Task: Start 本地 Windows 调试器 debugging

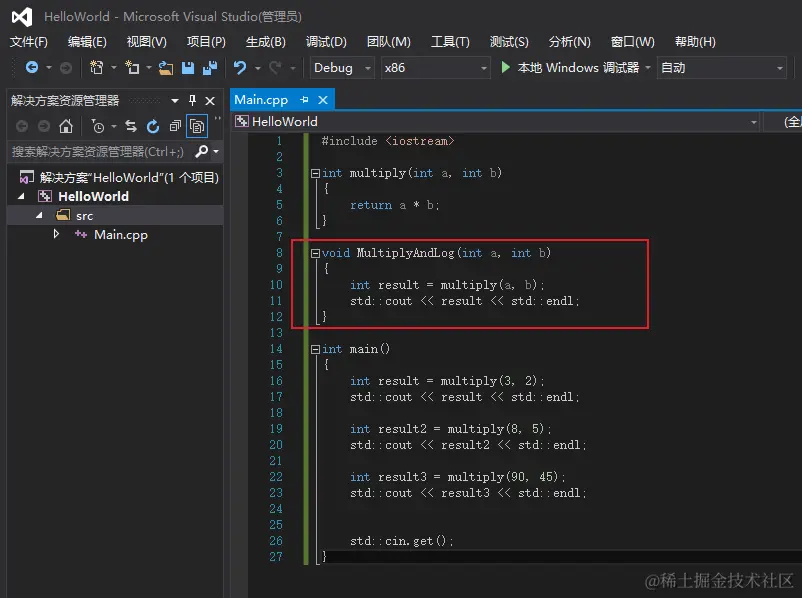Action: (x=570, y=68)
